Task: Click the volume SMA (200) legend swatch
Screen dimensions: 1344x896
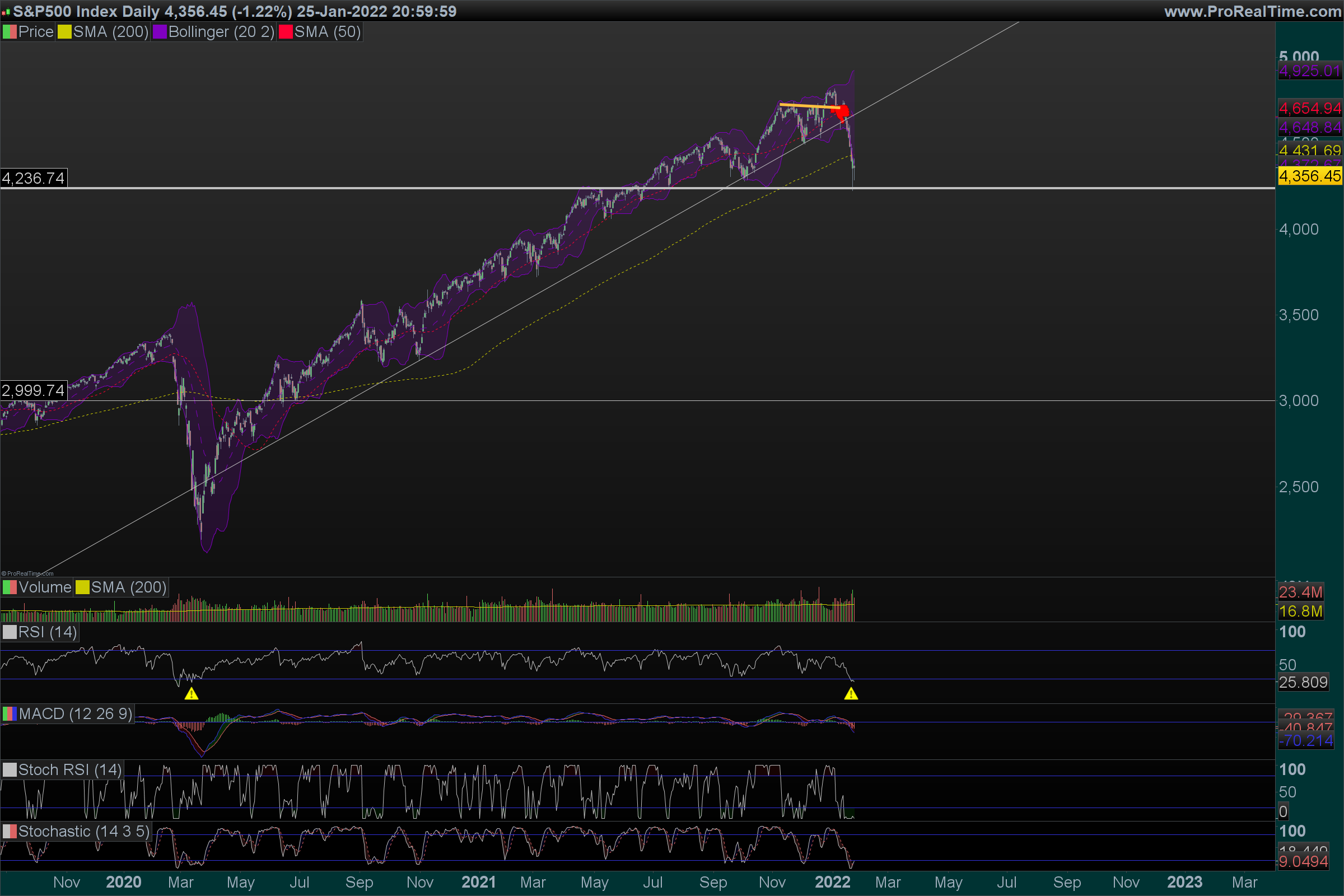Action: (x=83, y=587)
